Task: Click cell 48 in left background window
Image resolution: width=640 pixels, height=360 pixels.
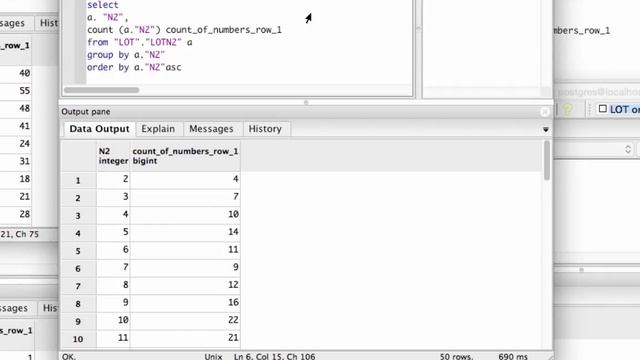Action: pos(16,108)
